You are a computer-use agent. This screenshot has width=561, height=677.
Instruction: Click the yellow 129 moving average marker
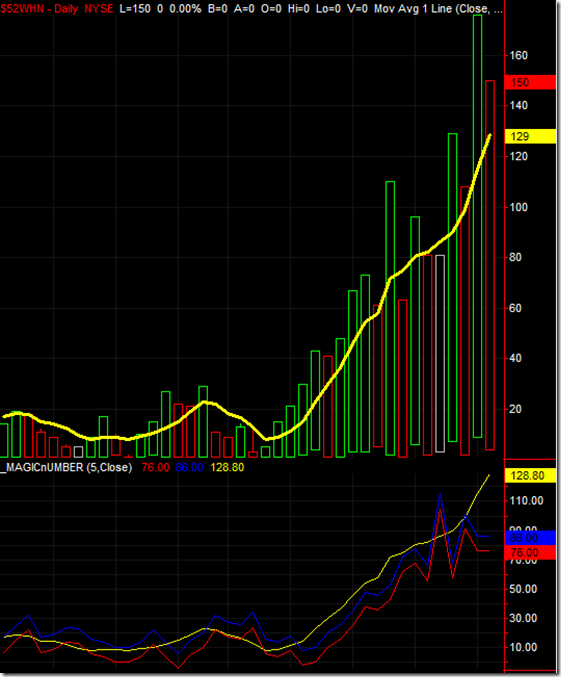[530, 136]
